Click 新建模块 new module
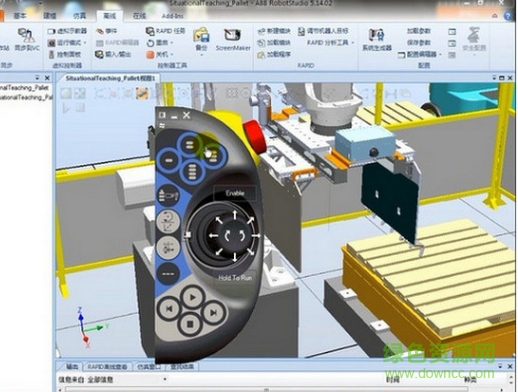The height and width of the screenshot is (392, 518). (274, 31)
